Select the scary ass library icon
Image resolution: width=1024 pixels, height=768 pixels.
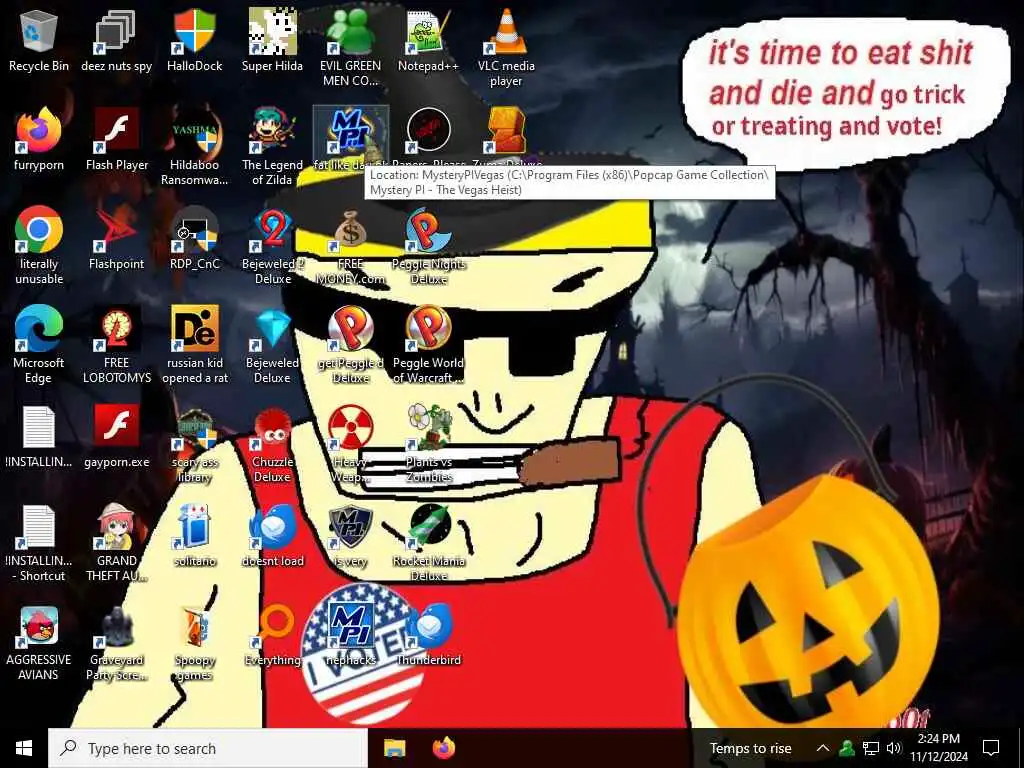(x=195, y=444)
